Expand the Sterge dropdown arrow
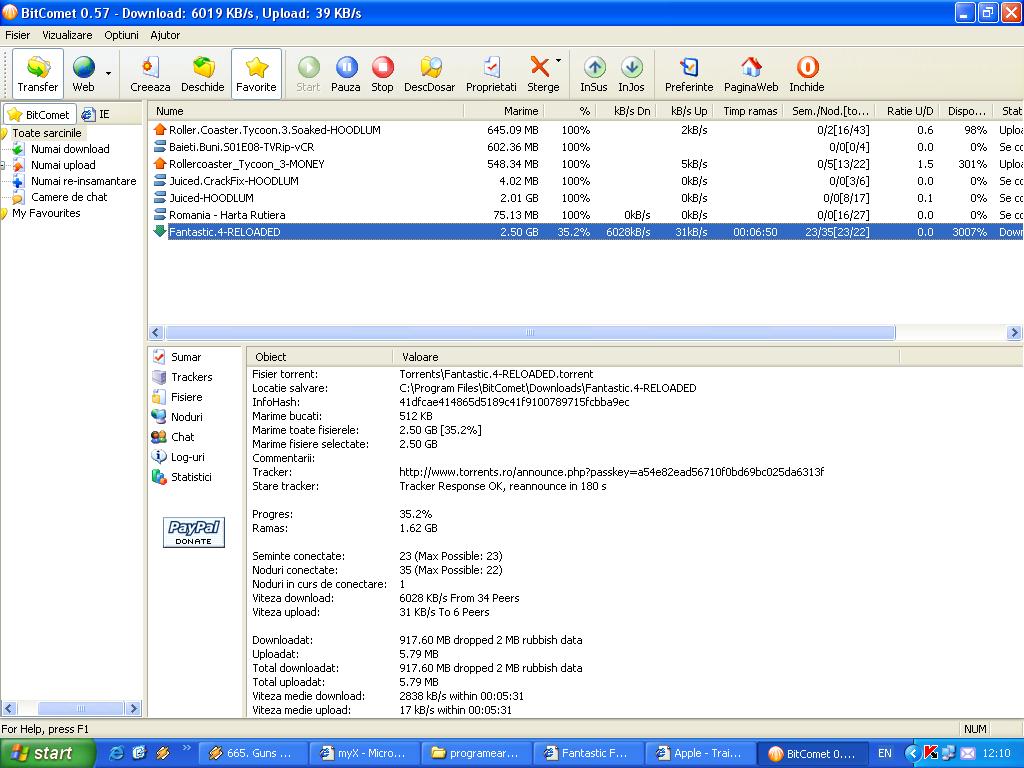Screen dimensions: 1024x768 [558, 60]
